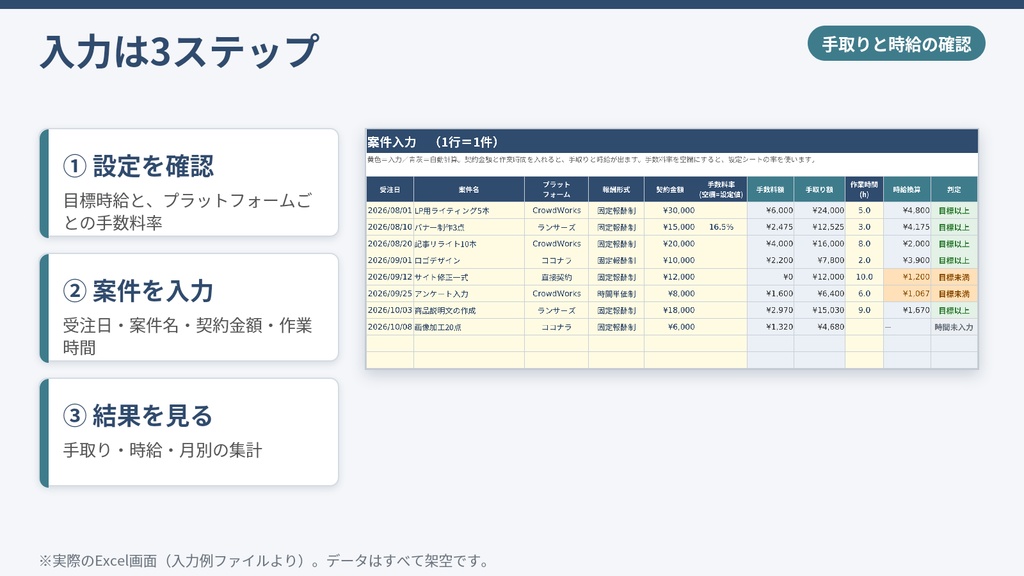Click the 手取りと時給の確認 badge
Viewport: 1024px width, 576px height.
[896, 44]
